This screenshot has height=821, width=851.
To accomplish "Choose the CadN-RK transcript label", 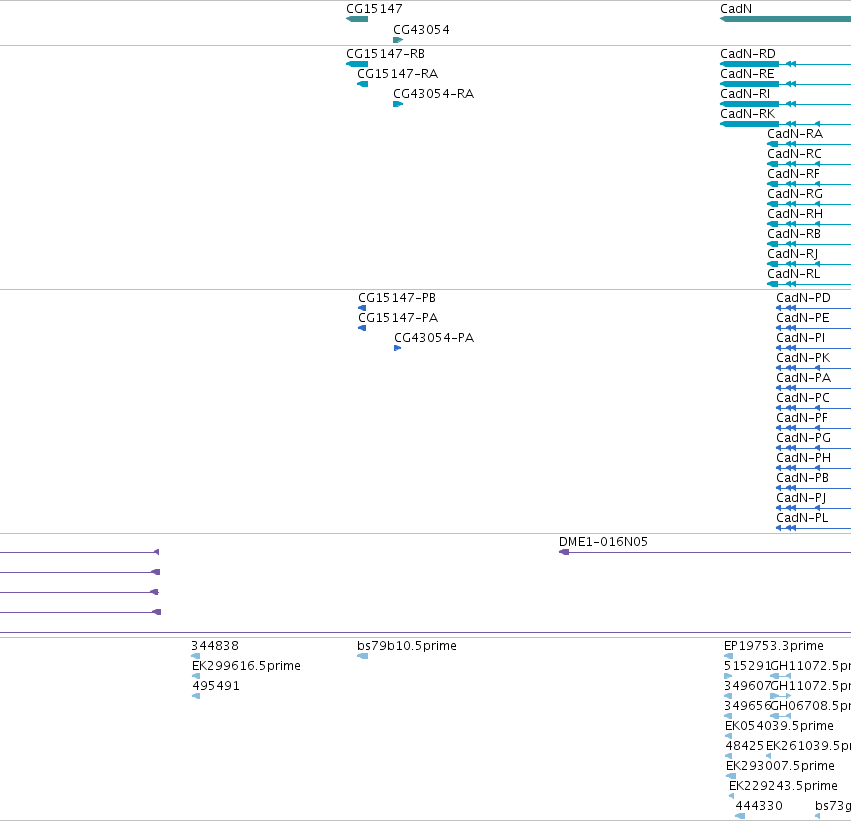I will [x=748, y=114].
